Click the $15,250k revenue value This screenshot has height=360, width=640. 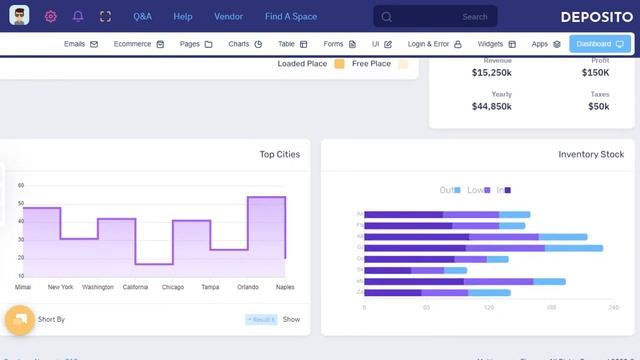[491, 73]
